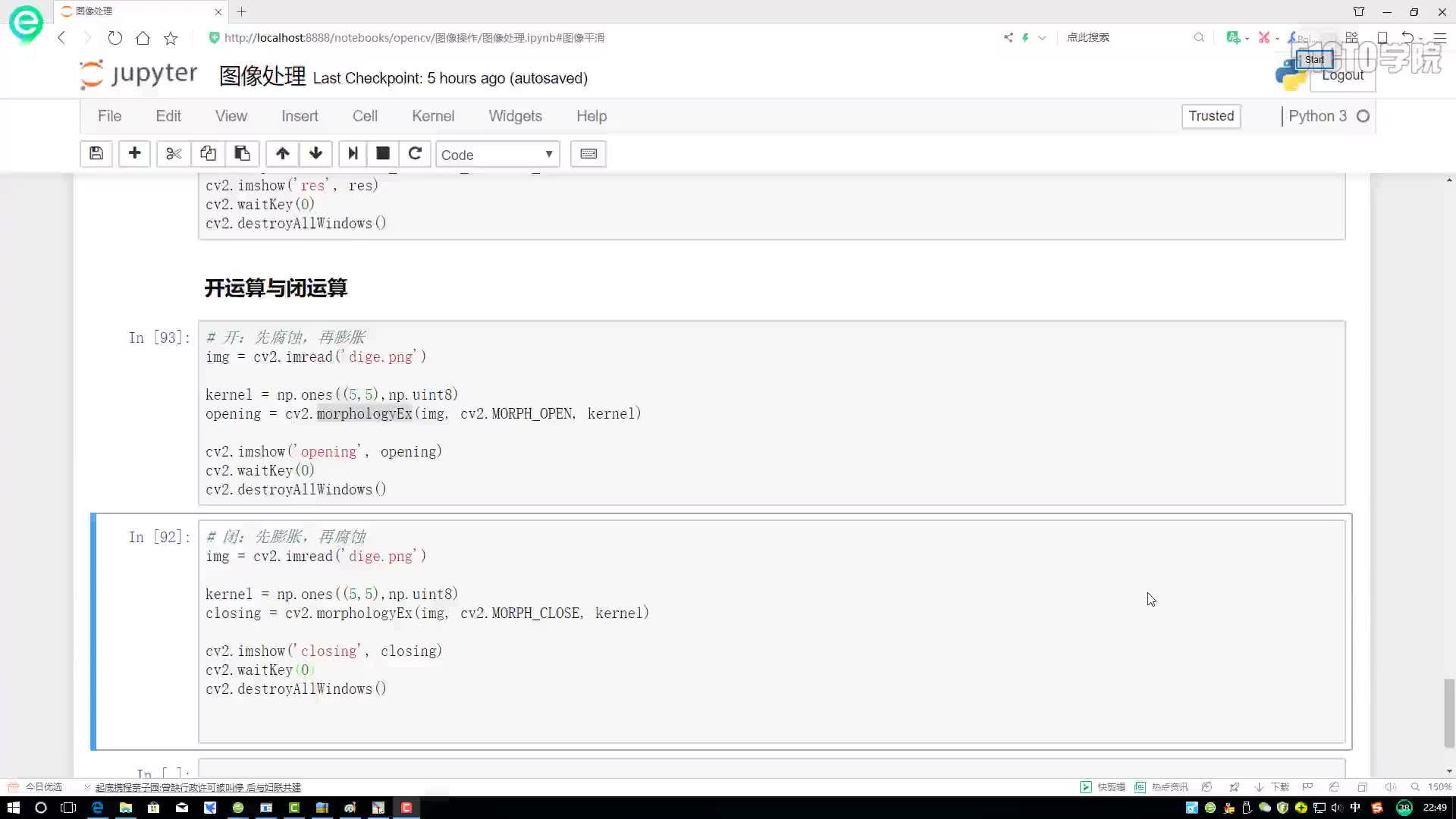Go back in browser history
Image resolution: width=1456 pixels, height=819 pixels.
coord(61,37)
